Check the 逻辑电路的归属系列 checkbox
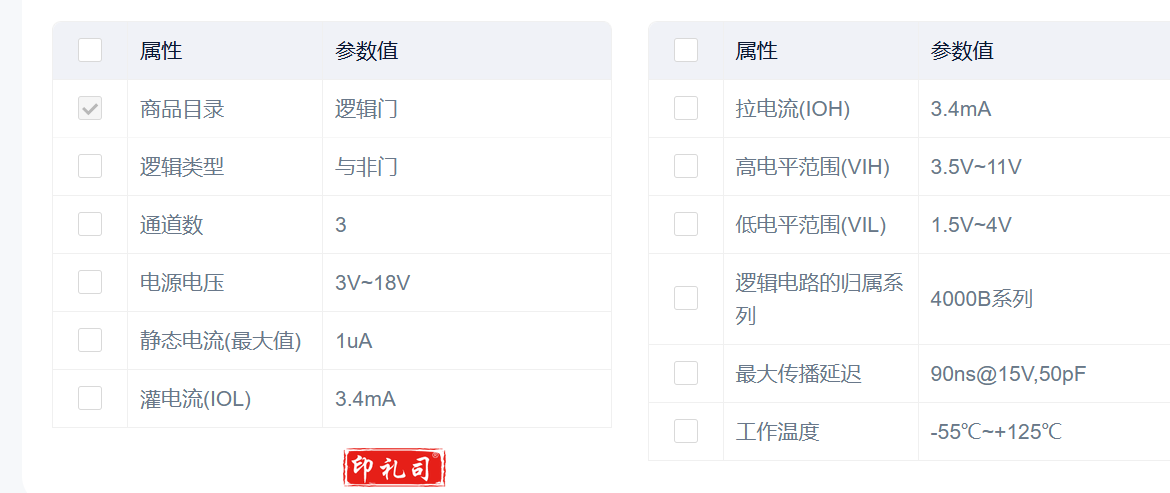The width and height of the screenshot is (1170, 493). pyautogui.click(x=686, y=298)
